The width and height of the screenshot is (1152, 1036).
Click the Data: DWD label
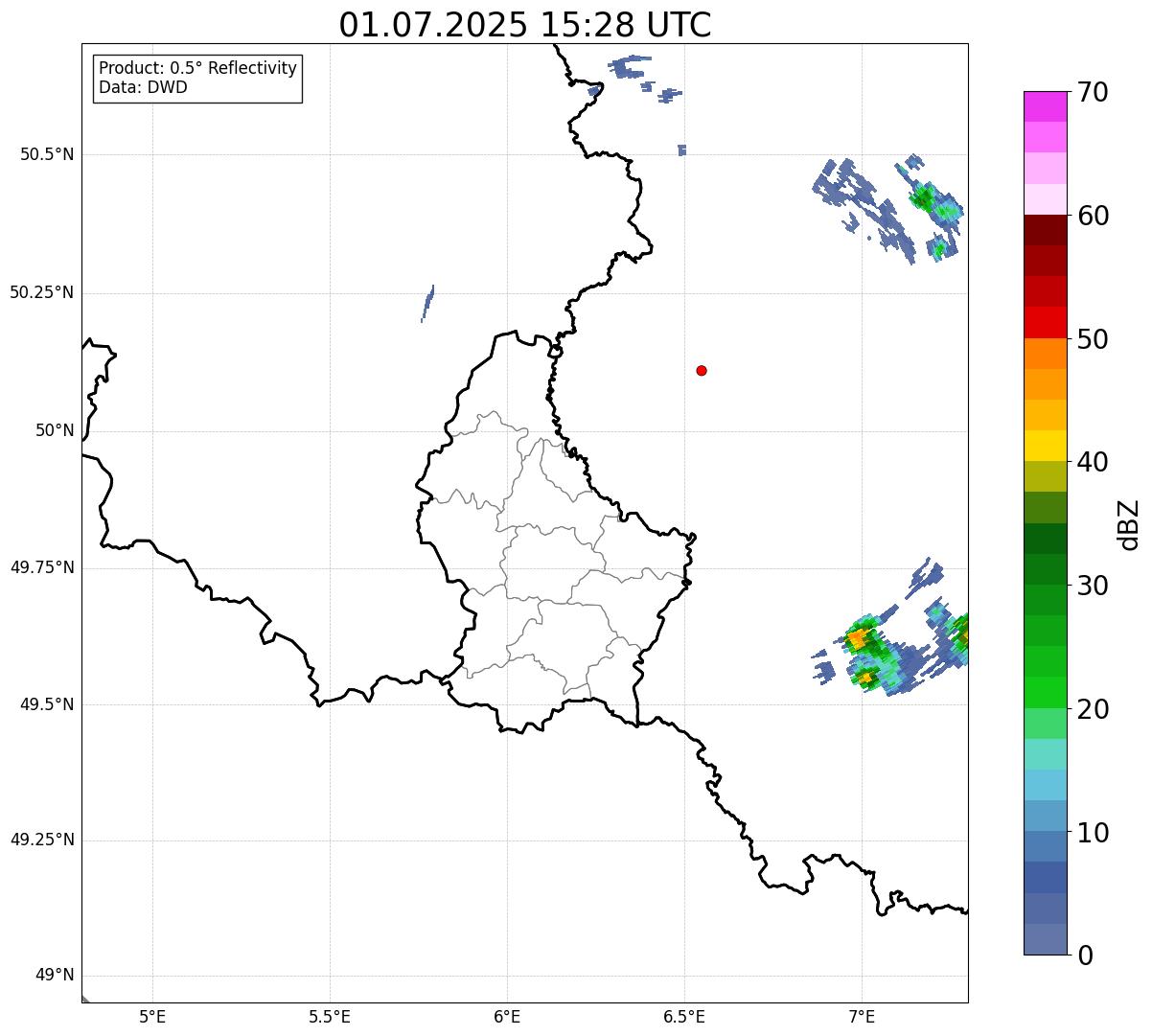point(144,87)
